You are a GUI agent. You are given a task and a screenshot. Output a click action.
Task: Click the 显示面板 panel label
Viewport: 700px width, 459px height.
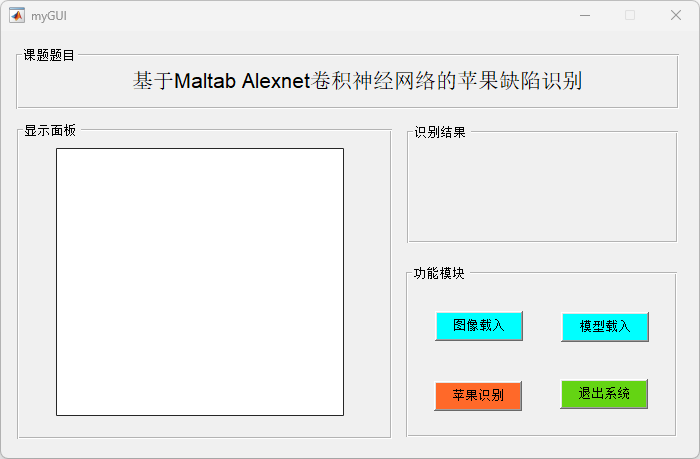(50, 131)
